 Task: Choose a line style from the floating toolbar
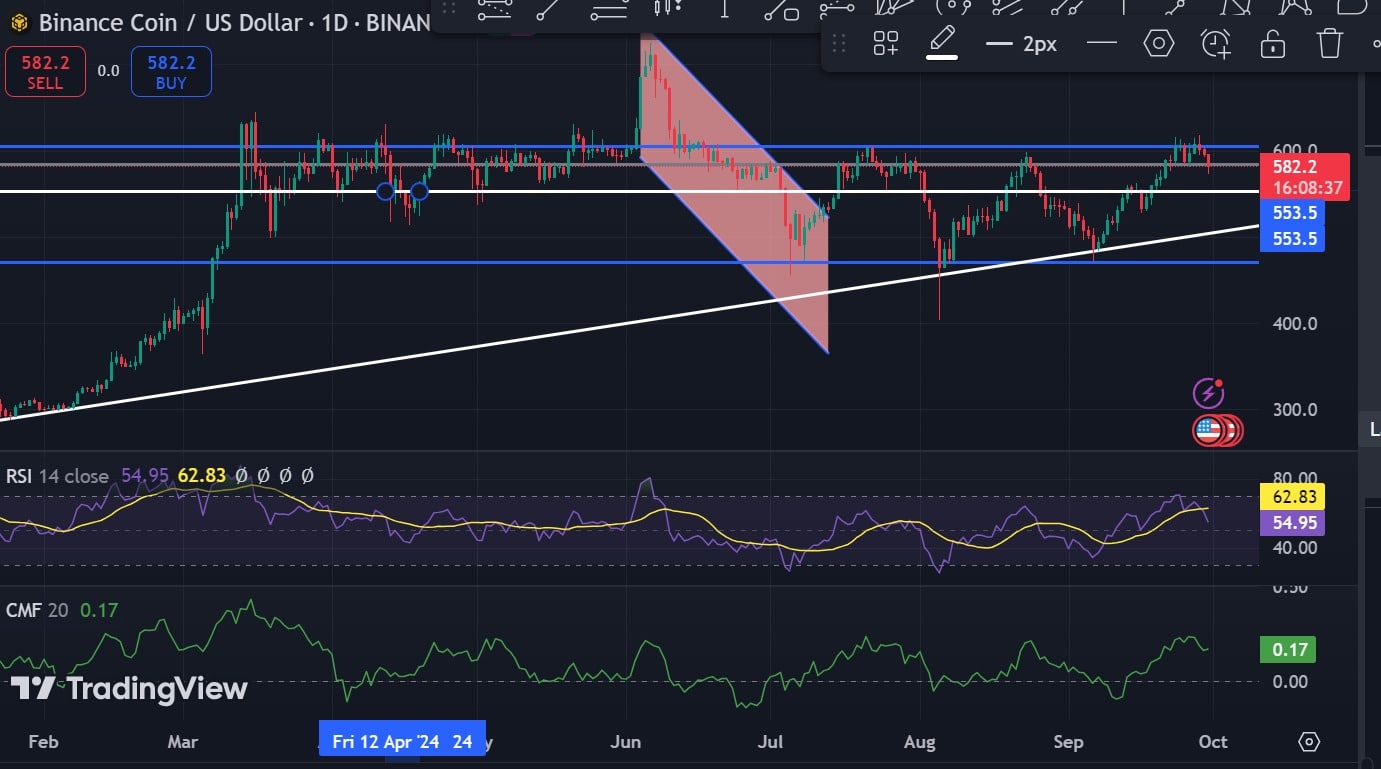[x=1102, y=43]
